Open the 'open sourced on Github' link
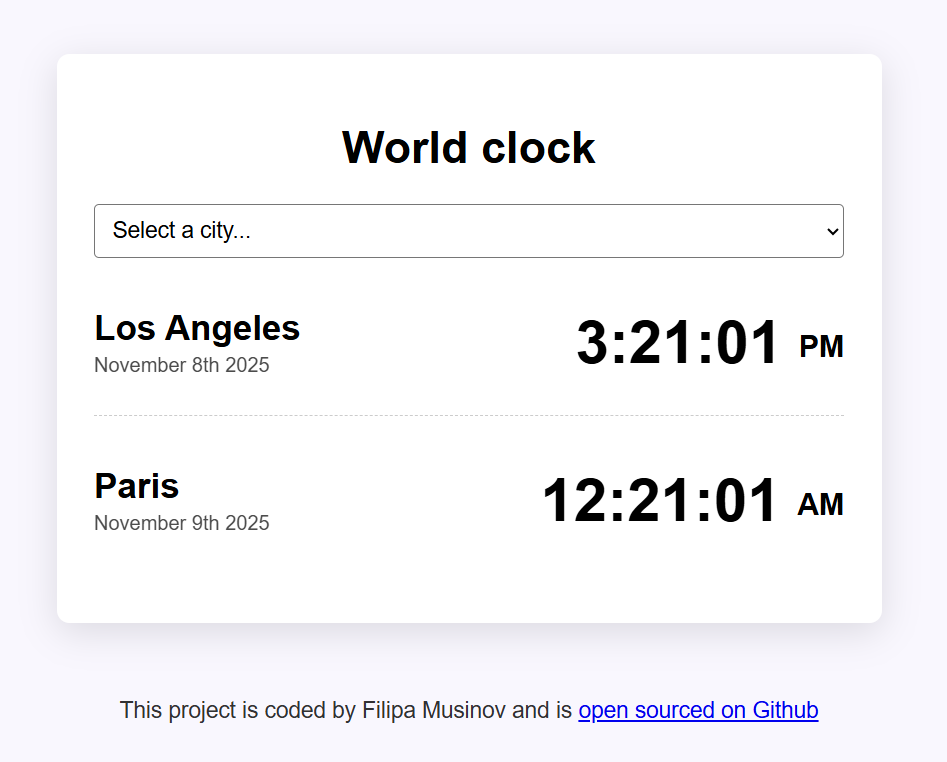947x762 pixels. point(697,710)
